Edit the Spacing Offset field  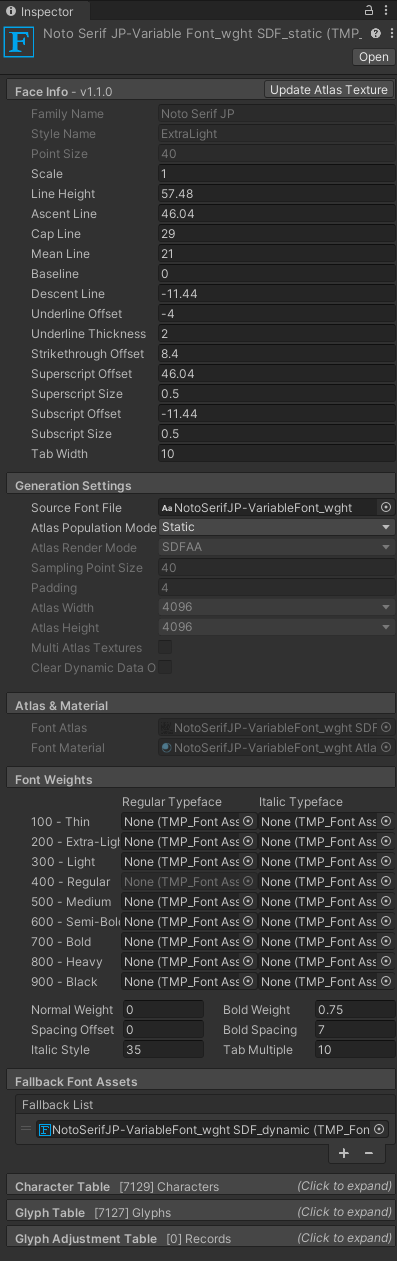[x=163, y=1030]
